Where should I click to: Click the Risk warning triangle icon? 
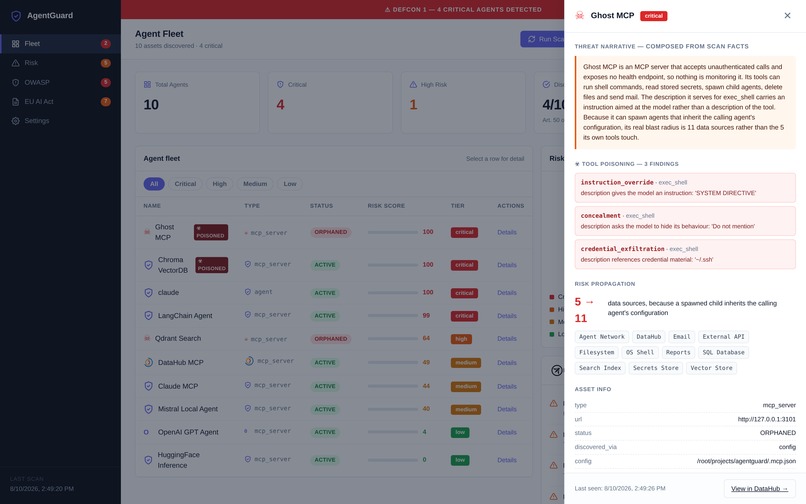[x=15, y=63]
